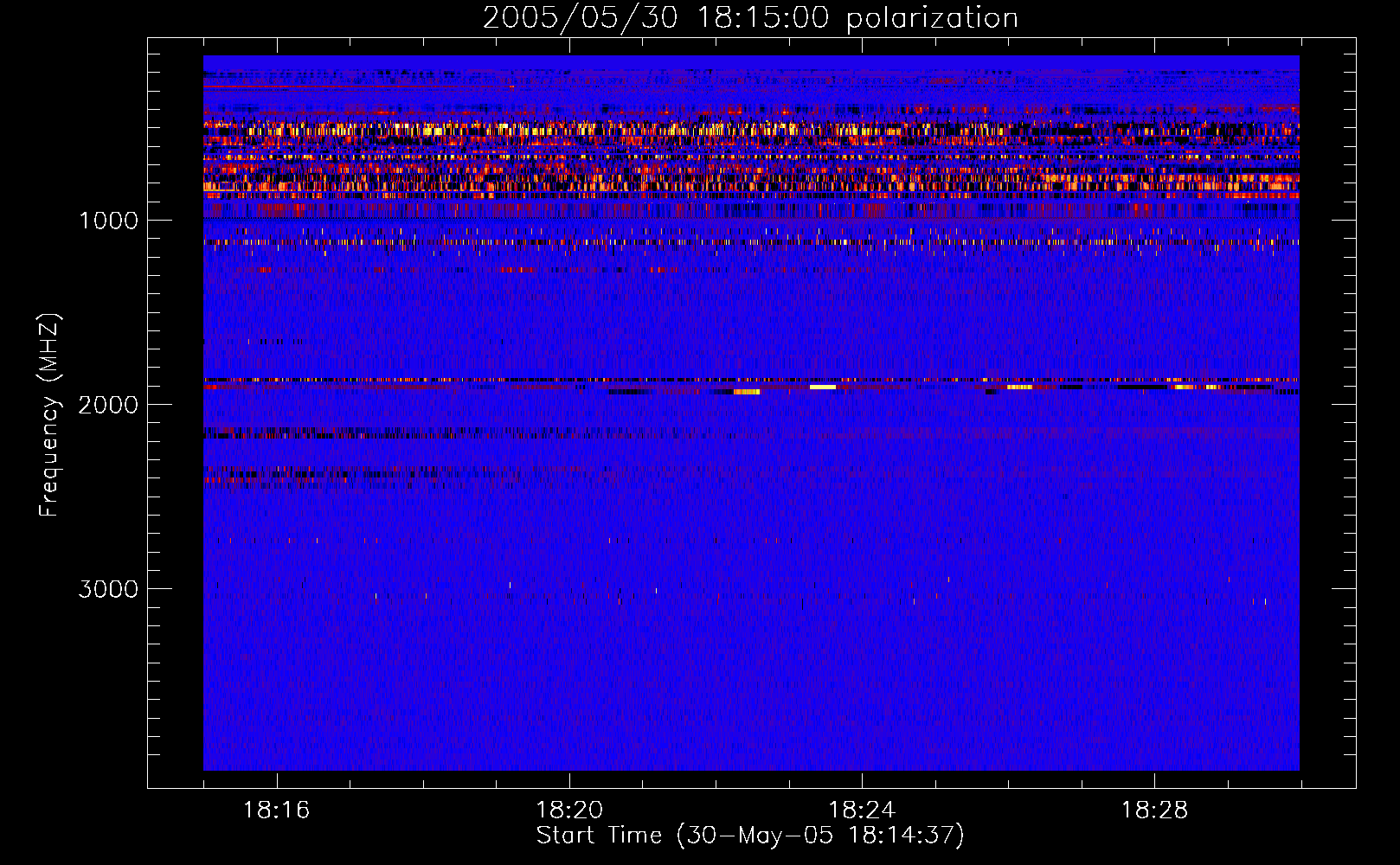Click the "3000" frequency tick label

[108, 589]
